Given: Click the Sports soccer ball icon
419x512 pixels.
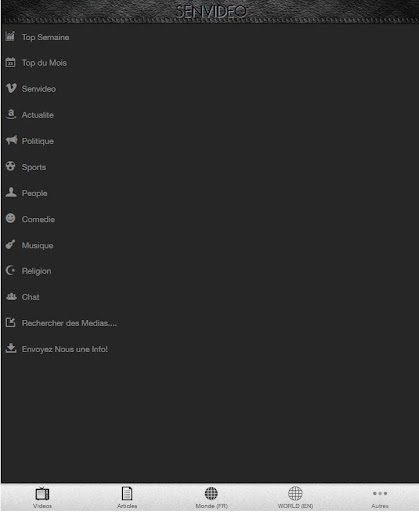Looking at the screenshot, I should click(10, 166).
